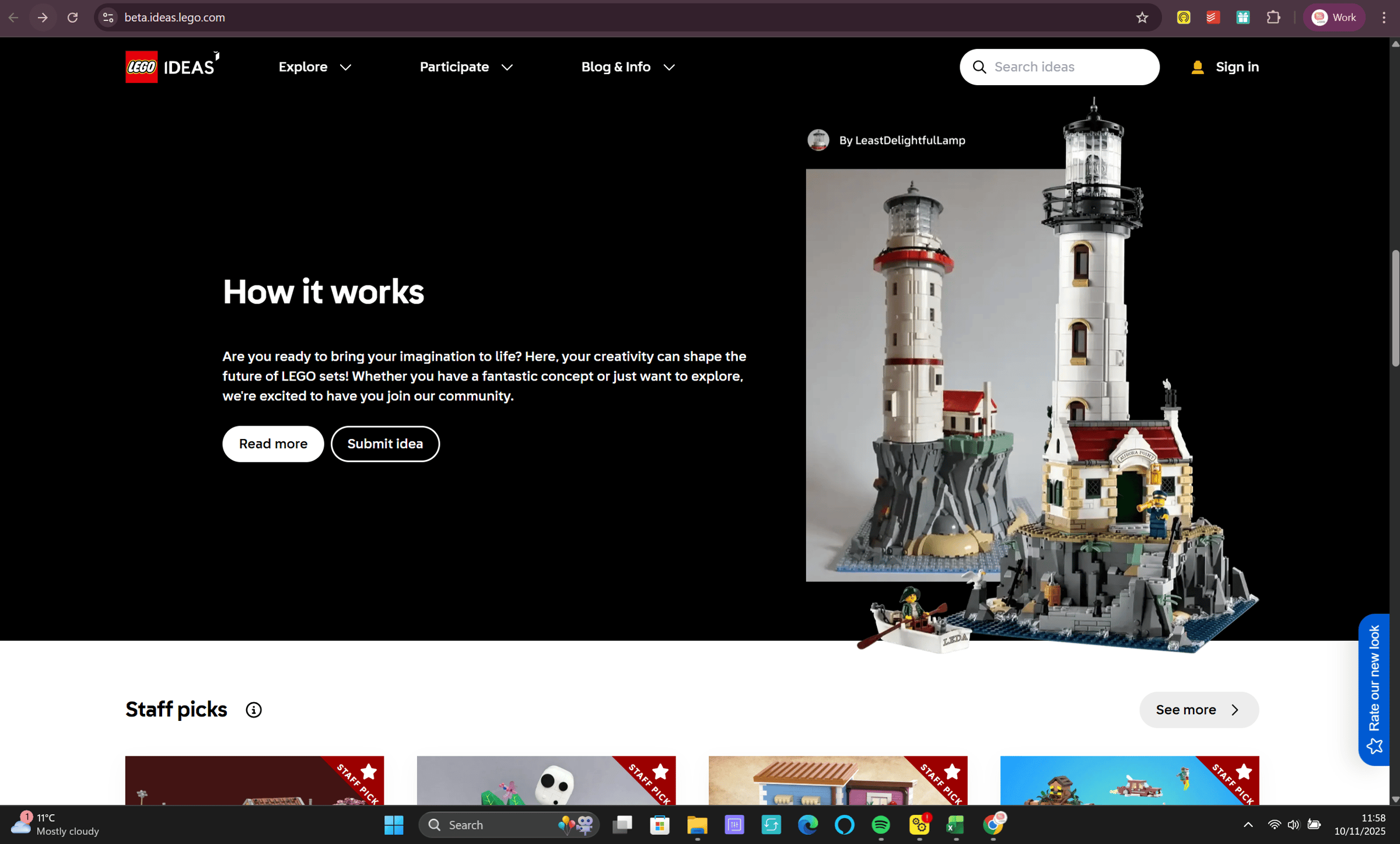Open Chrome's three-dot menu
Screen dimensions: 1400x844
tap(1383, 18)
